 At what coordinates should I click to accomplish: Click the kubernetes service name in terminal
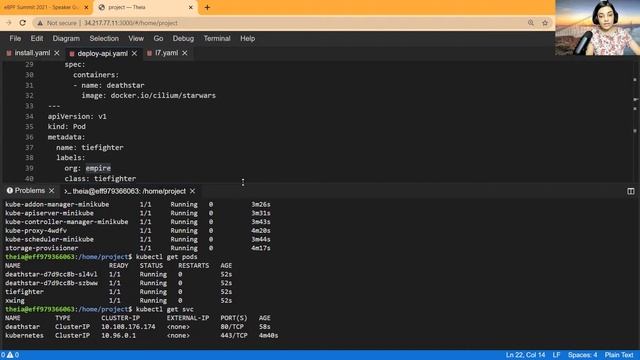pyautogui.click(x=24, y=336)
